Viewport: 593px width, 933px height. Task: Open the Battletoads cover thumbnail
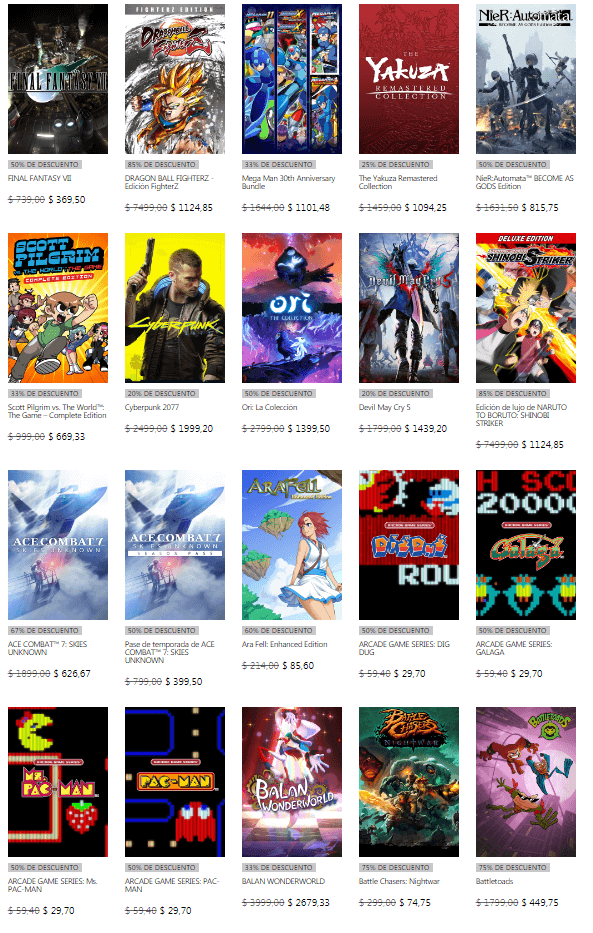click(x=526, y=782)
